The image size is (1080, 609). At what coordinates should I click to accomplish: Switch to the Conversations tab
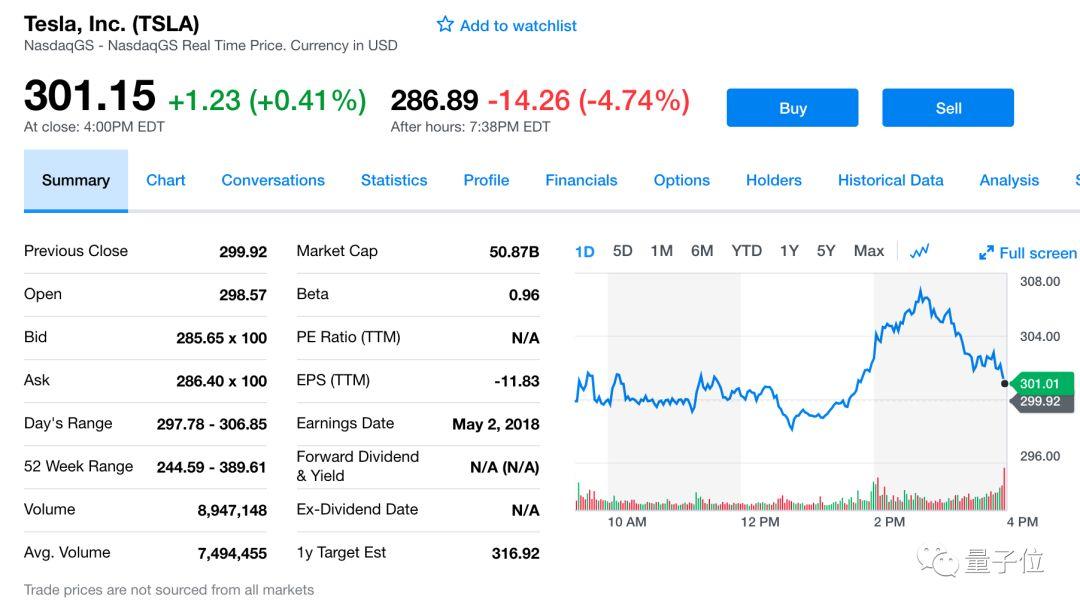(x=273, y=180)
